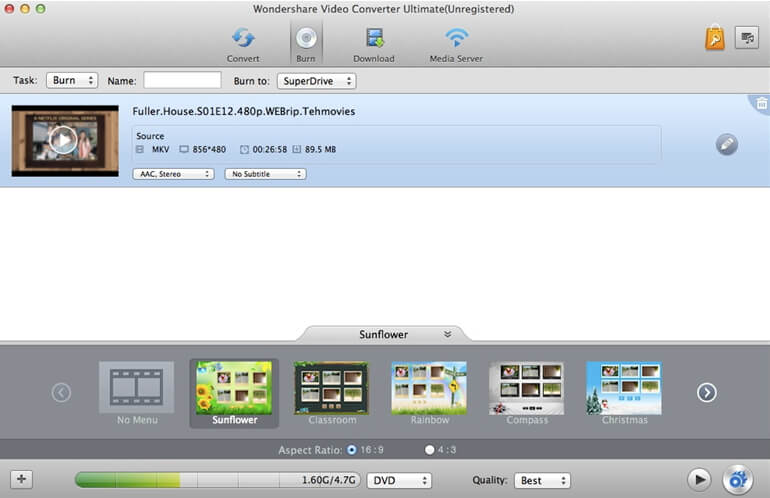Select the Sunflower menu template

(234, 393)
